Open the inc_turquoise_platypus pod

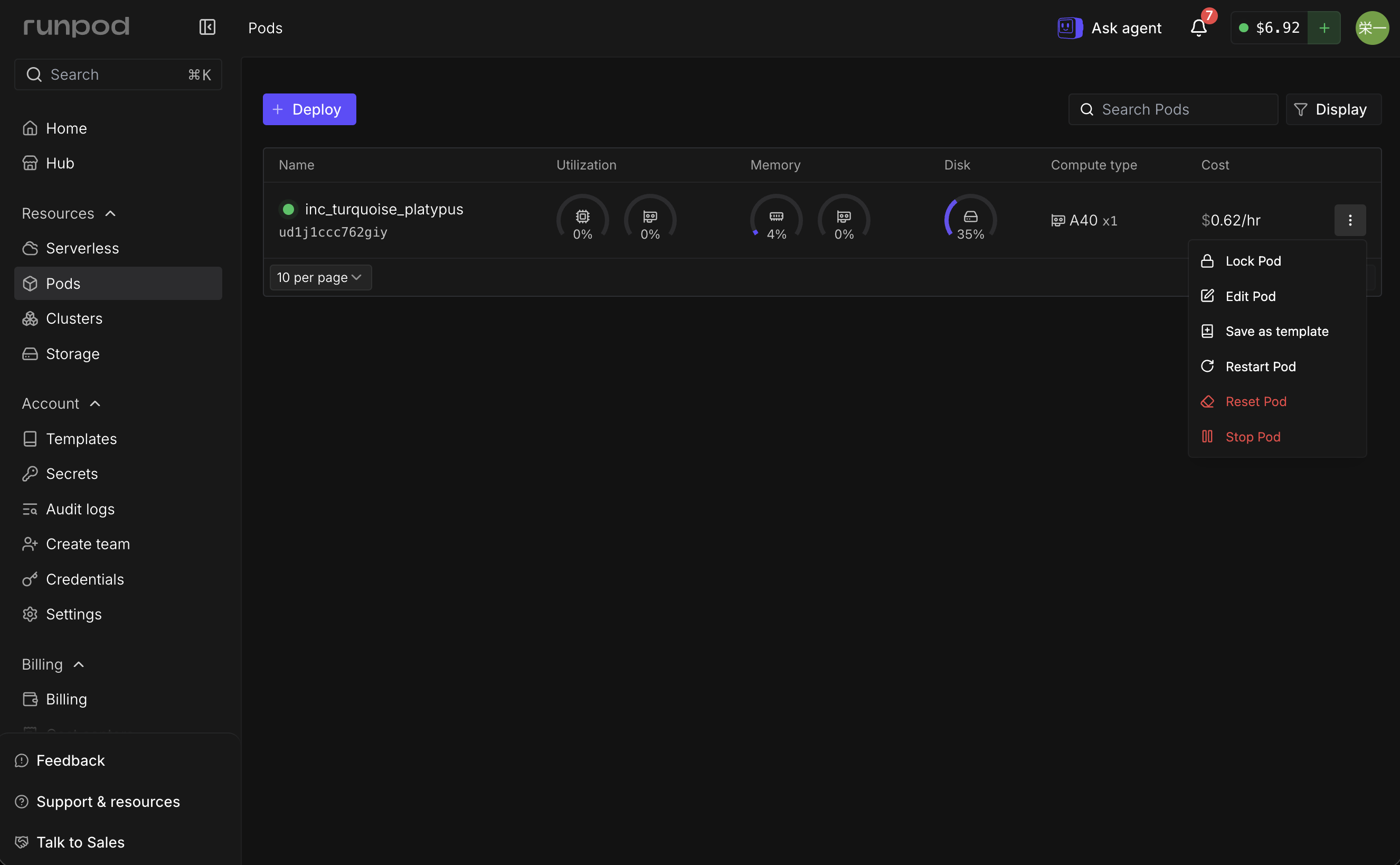384,209
